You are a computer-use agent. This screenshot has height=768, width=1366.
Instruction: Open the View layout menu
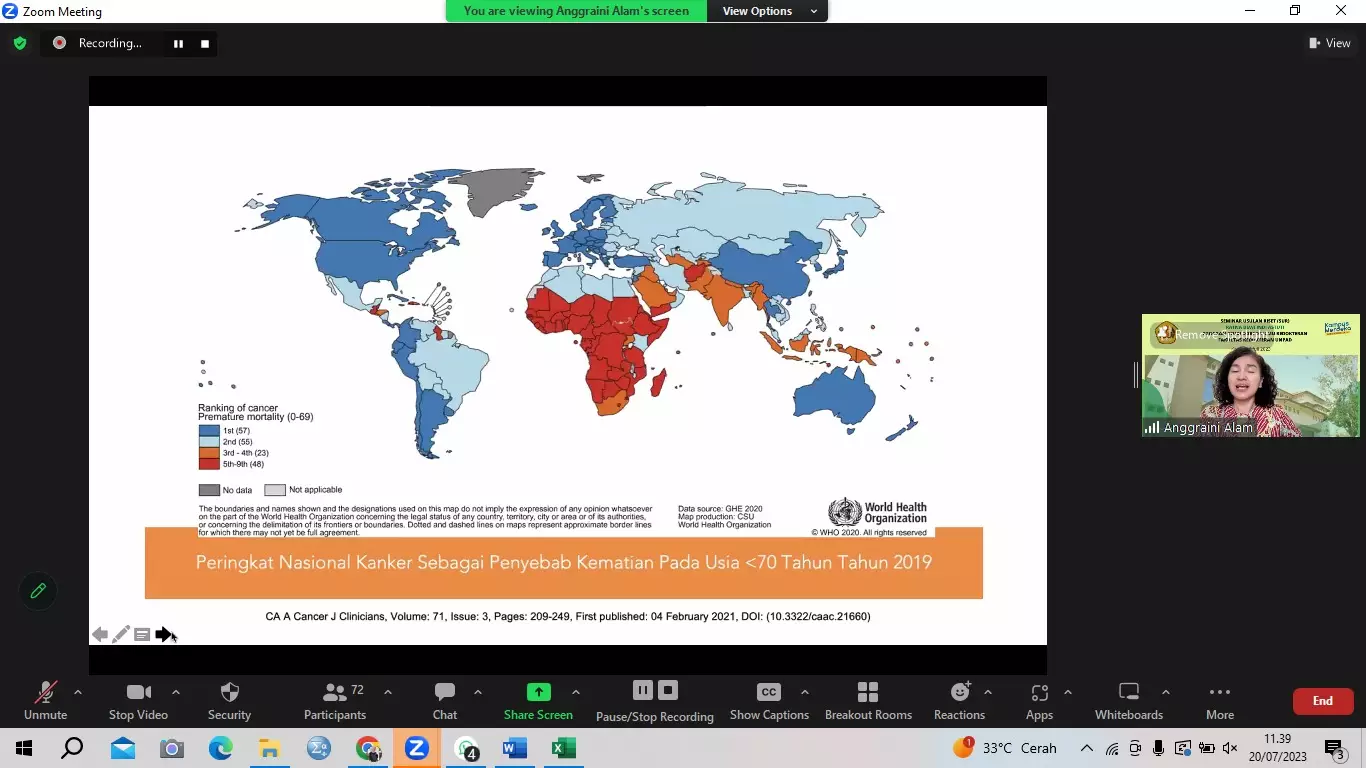(x=1330, y=43)
